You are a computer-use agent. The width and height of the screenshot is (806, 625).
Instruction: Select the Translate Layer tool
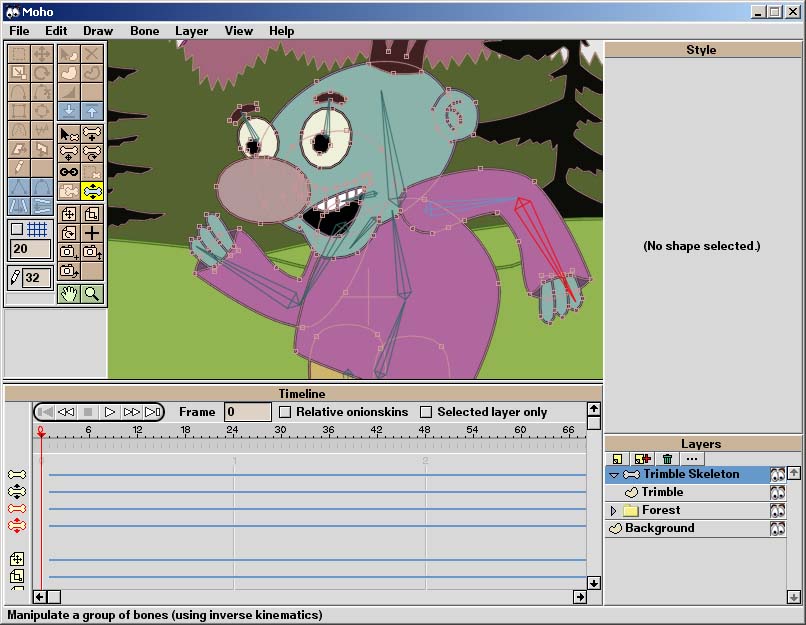pyautogui.click(x=69, y=214)
